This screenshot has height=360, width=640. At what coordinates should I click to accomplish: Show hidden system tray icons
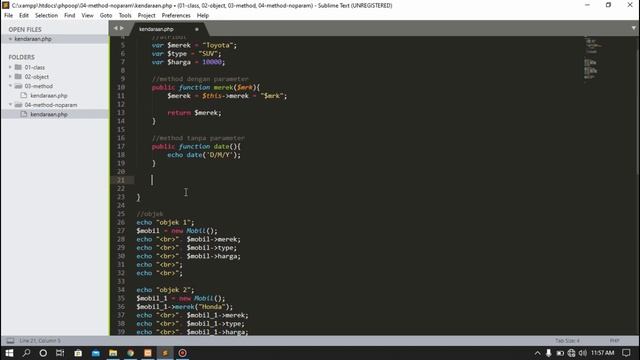[537, 353]
